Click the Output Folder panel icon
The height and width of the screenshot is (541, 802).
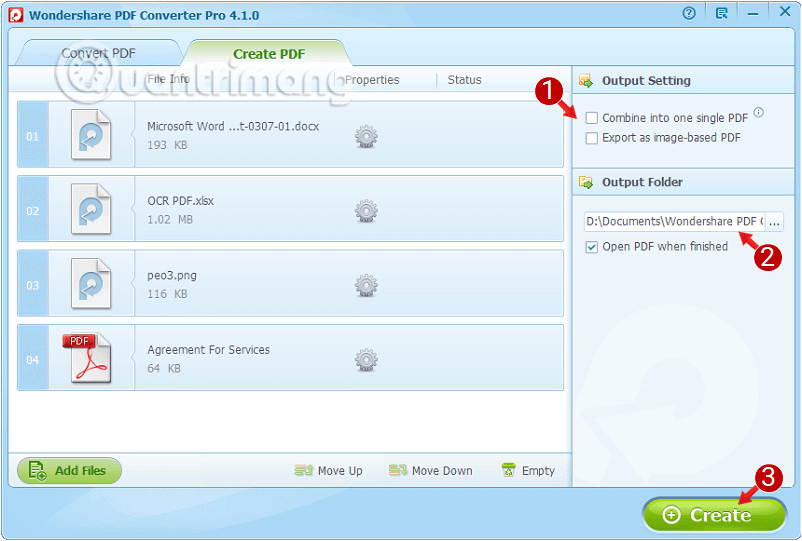[x=586, y=182]
